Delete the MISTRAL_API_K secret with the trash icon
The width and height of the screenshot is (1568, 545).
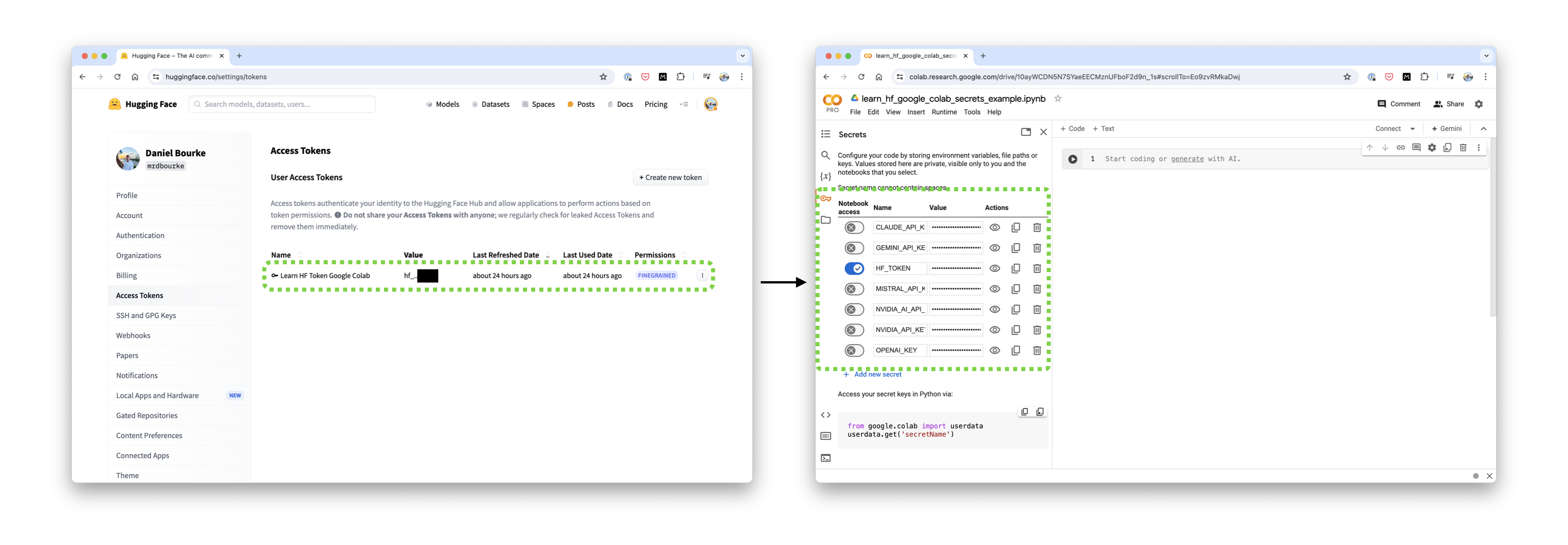[x=1037, y=288]
